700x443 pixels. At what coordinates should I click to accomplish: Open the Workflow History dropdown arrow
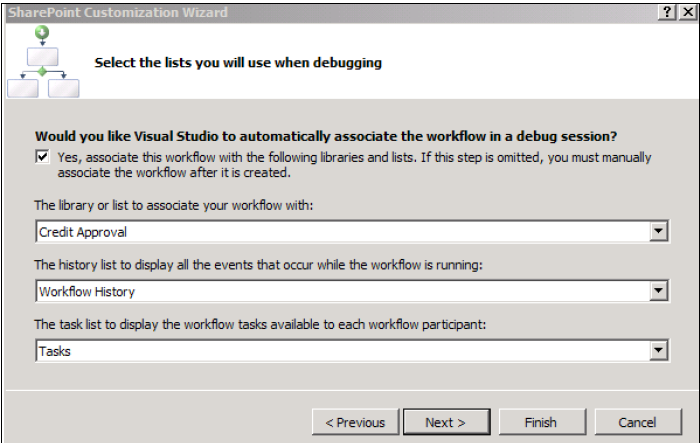[658, 291]
